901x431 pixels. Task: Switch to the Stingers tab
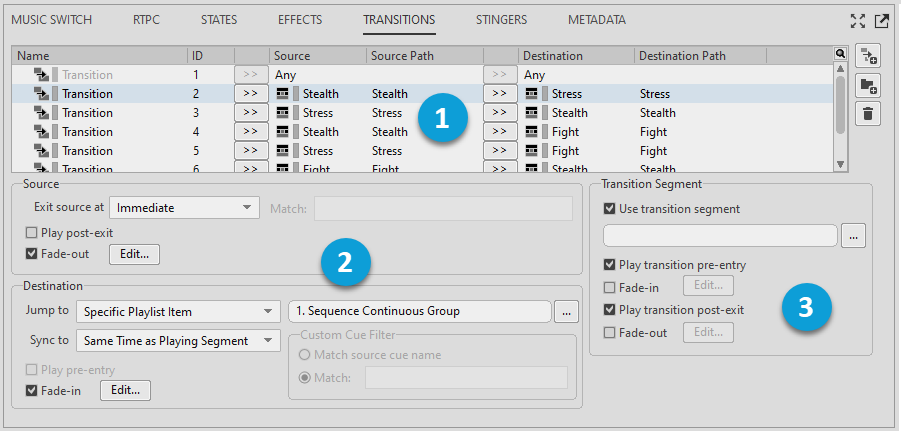tap(502, 19)
